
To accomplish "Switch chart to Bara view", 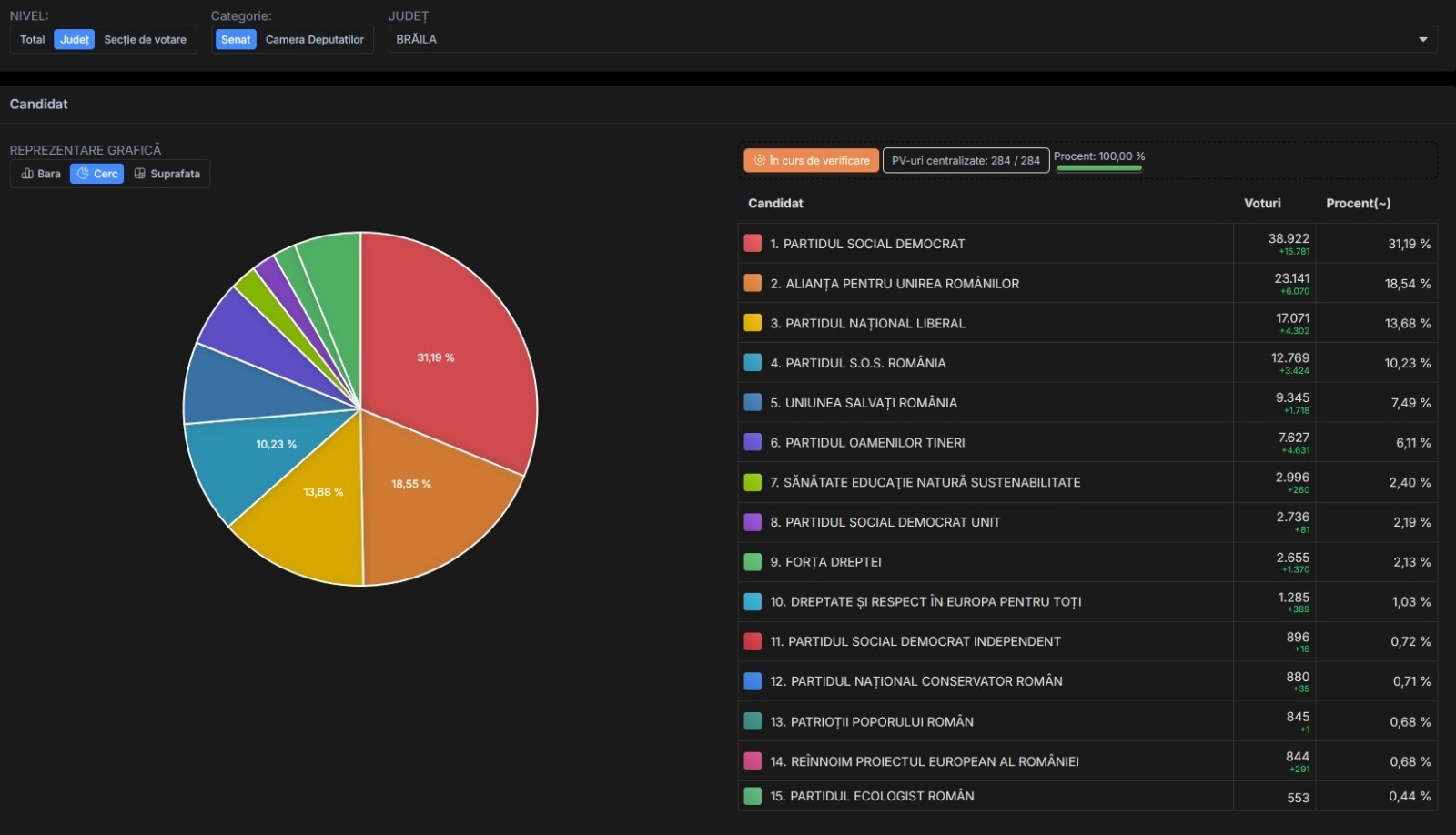I will (41, 174).
